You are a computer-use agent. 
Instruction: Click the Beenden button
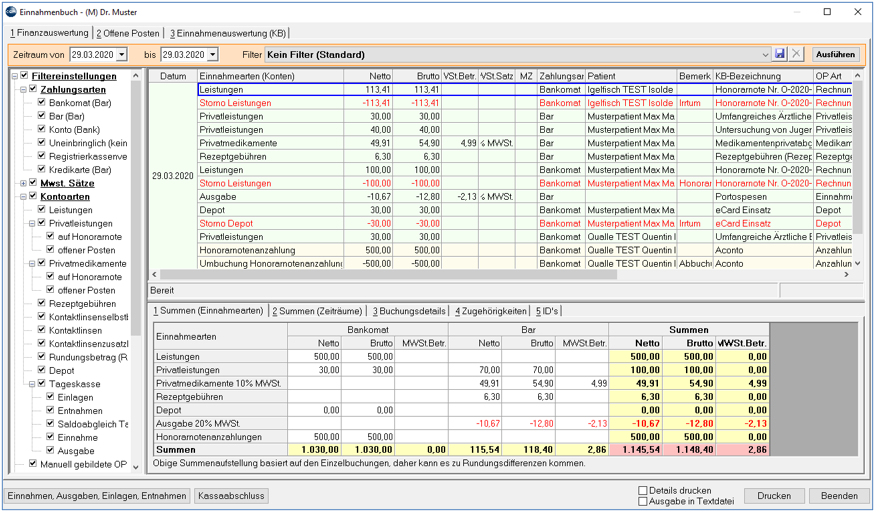pos(839,496)
